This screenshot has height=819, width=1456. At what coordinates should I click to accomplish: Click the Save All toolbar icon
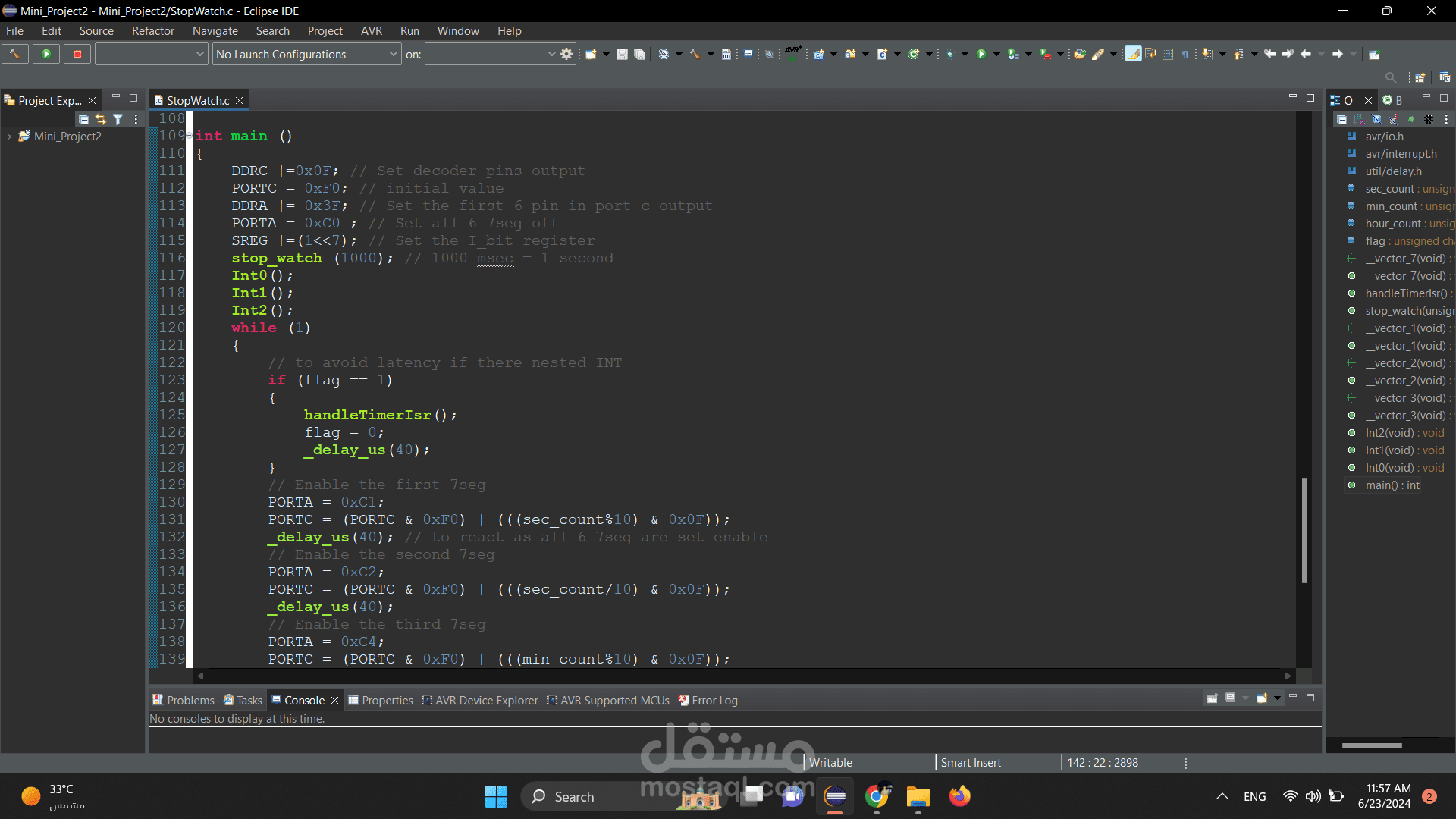click(x=639, y=54)
